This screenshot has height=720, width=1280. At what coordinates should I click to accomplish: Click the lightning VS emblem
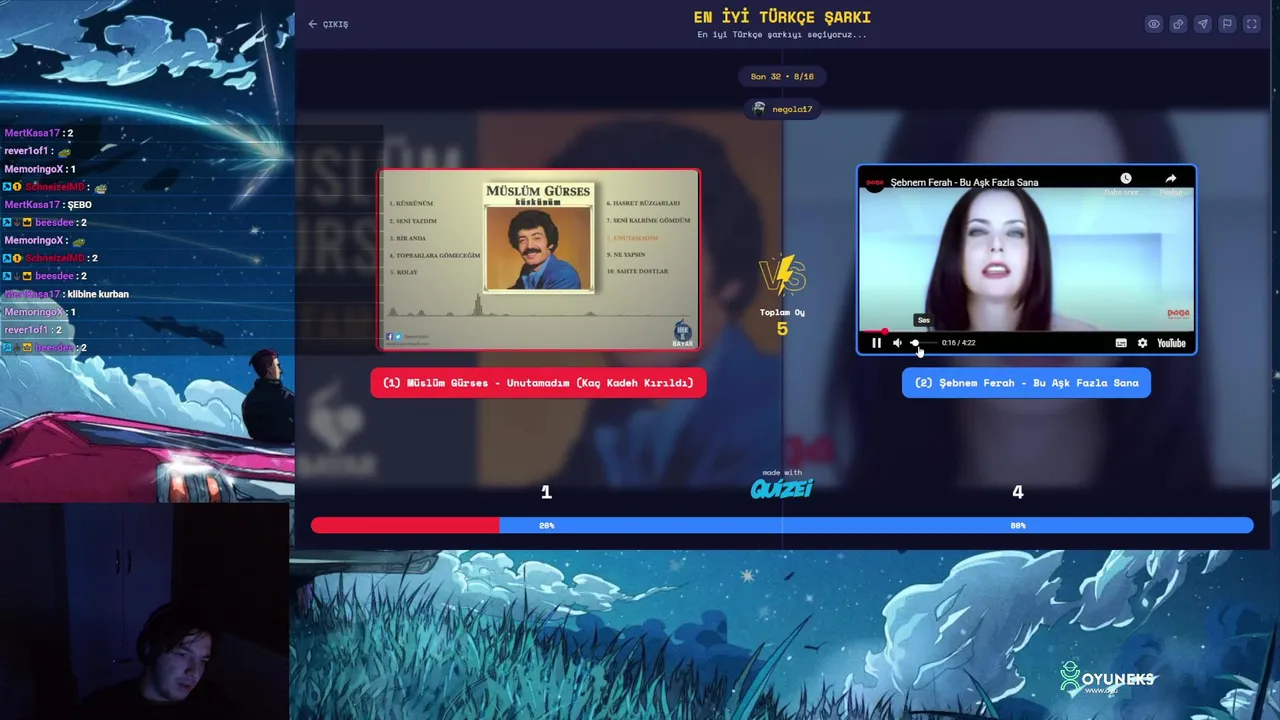point(782,275)
